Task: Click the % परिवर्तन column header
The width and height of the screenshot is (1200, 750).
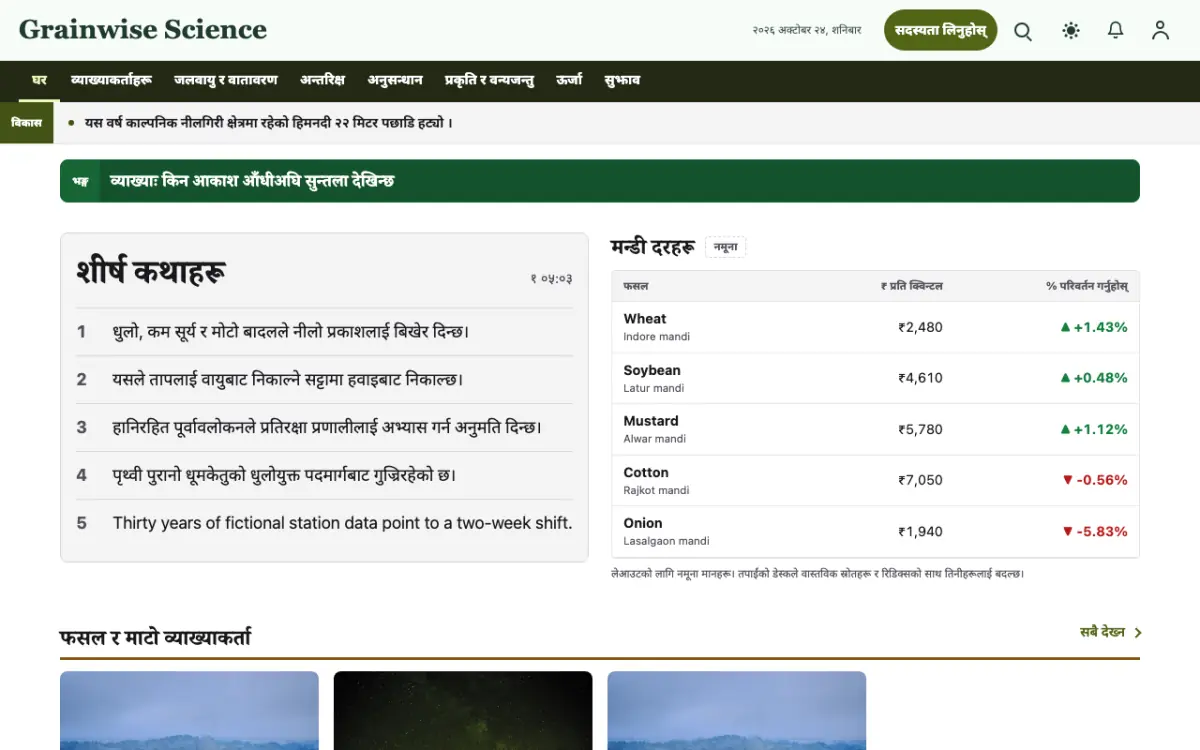Action: pos(1087,286)
